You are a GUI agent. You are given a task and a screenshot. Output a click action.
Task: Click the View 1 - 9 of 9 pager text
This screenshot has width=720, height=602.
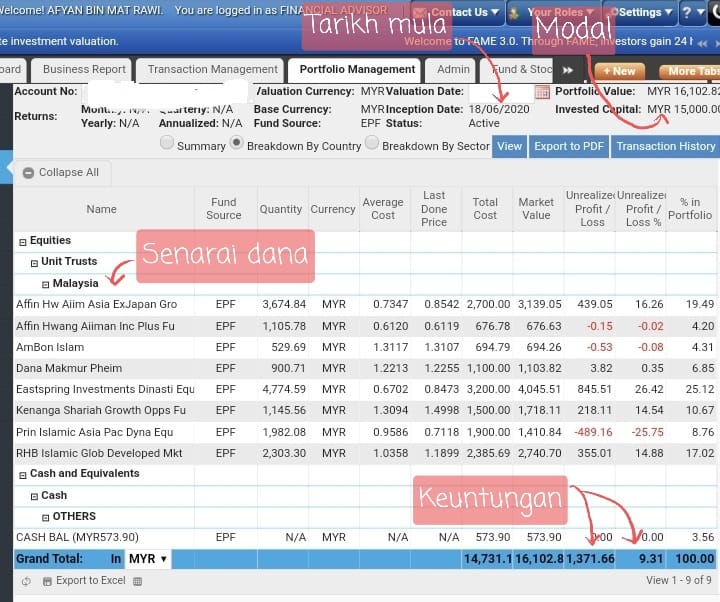(x=679, y=581)
